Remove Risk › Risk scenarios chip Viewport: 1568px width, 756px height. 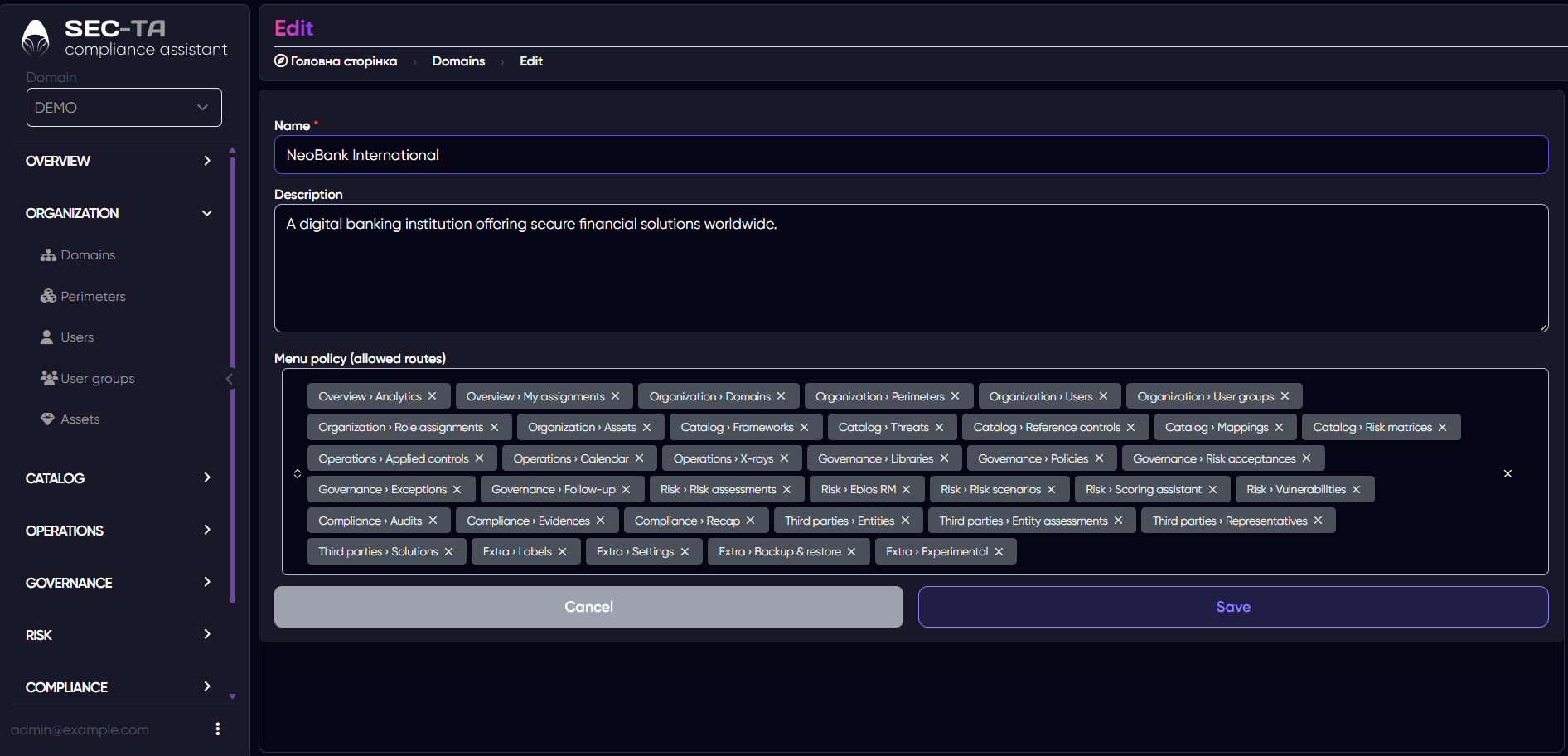click(1051, 489)
